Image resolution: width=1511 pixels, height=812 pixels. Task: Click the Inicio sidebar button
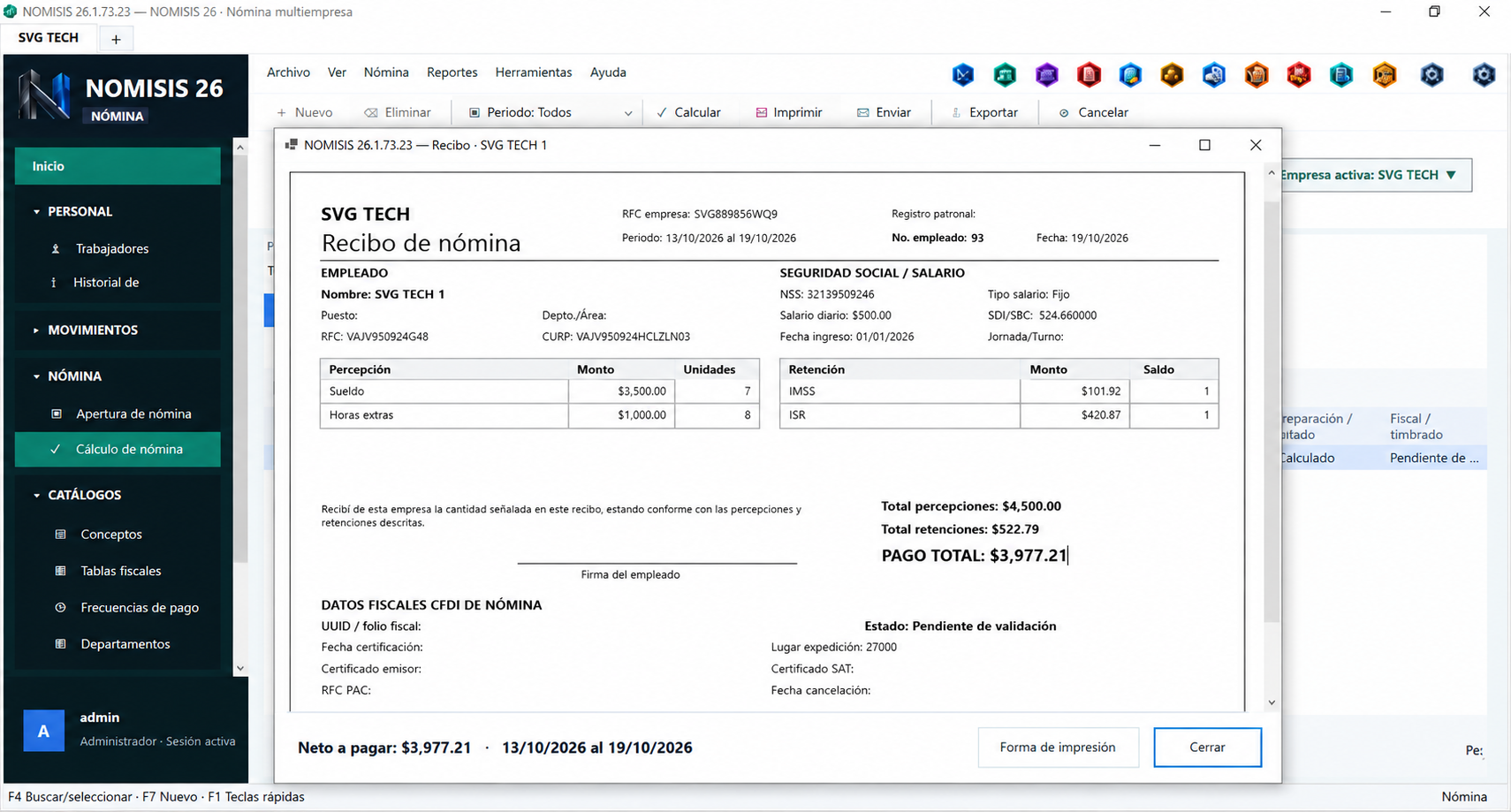118,166
